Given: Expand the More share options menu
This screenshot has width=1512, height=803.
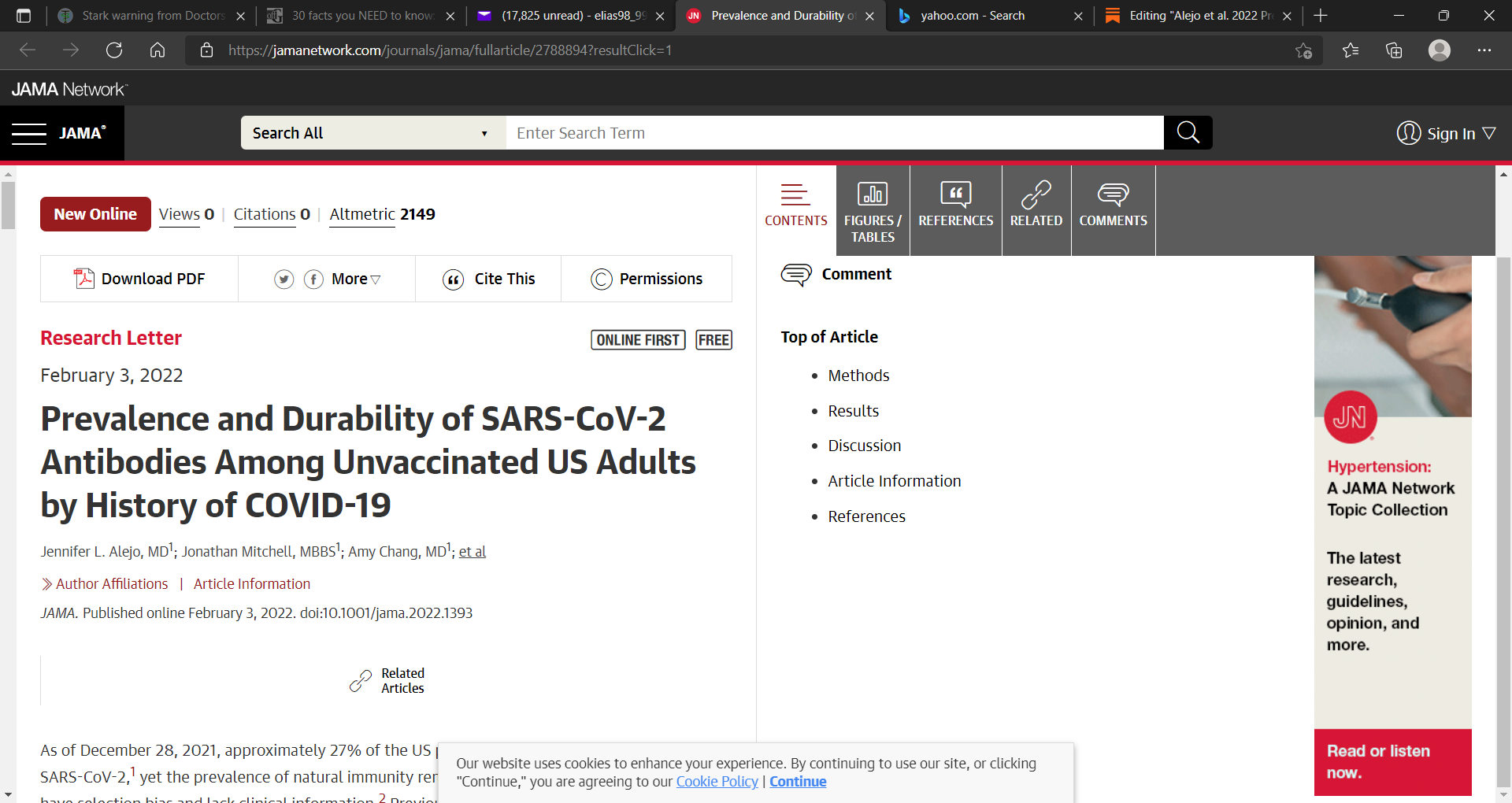Looking at the screenshot, I should tap(356, 279).
